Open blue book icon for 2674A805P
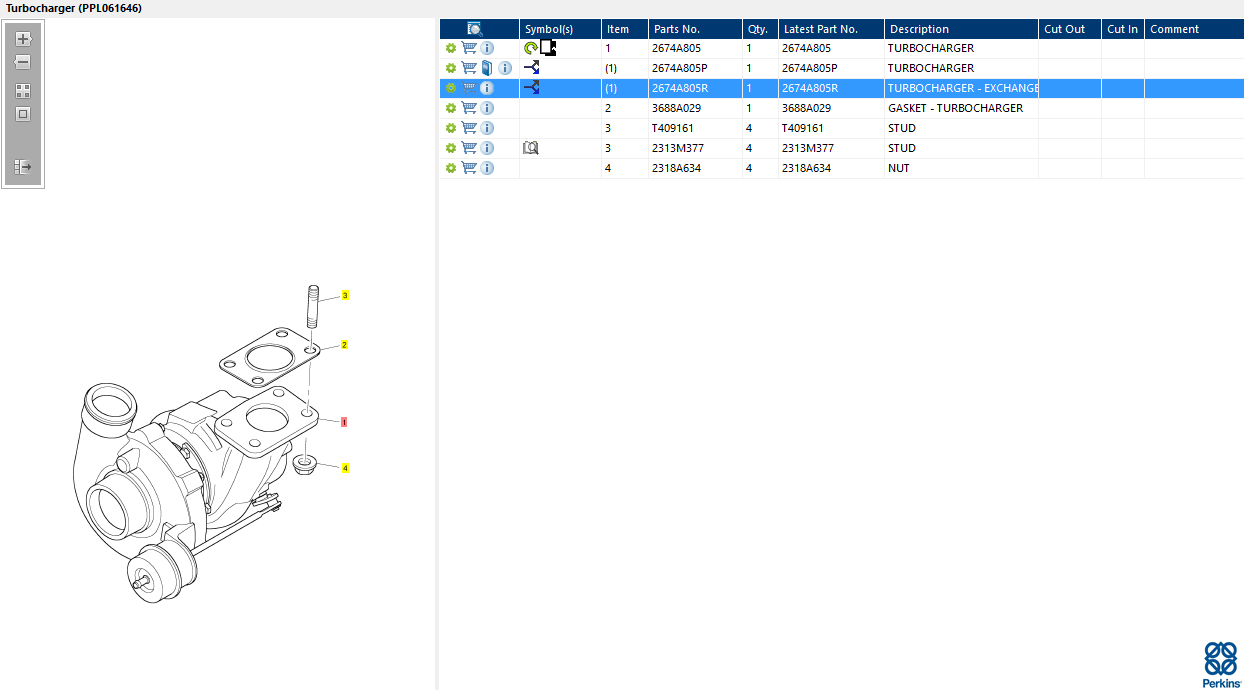The width and height of the screenshot is (1244, 690). click(487, 68)
